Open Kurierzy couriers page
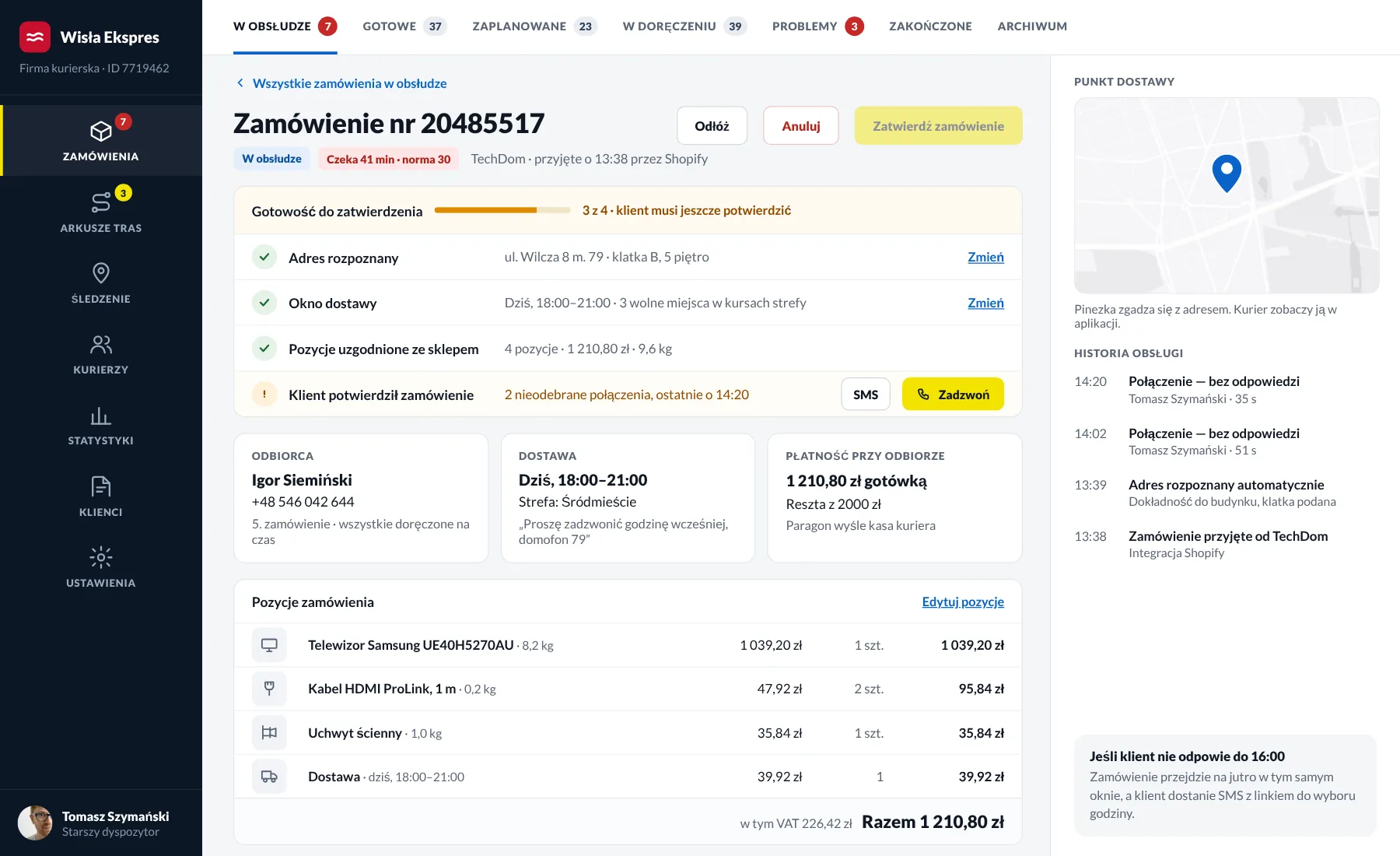Screen dimensions: 1400x856 tap(101, 353)
